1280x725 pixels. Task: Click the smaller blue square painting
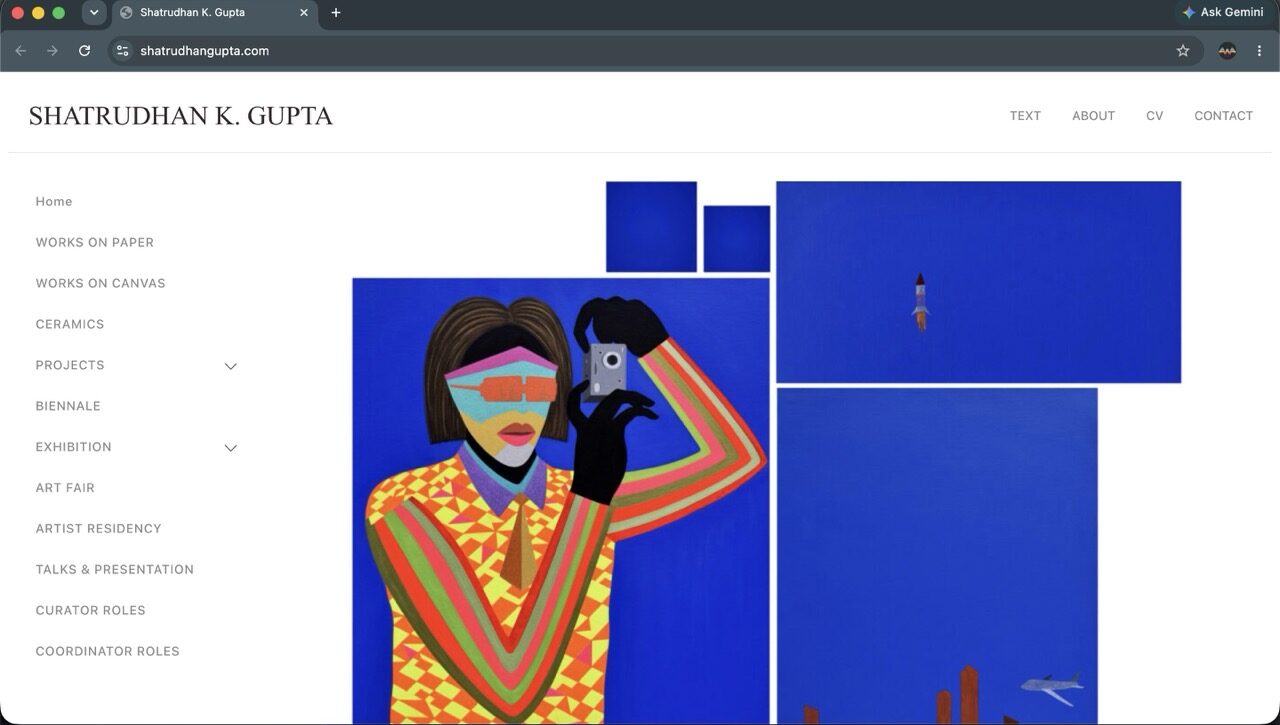pyautogui.click(x=737, y=239)
